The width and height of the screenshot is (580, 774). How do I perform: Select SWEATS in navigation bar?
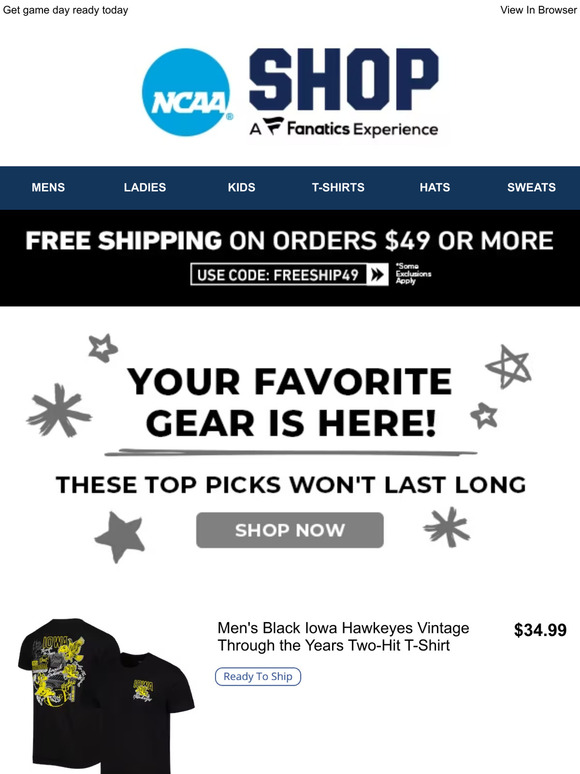pos(532,188)
